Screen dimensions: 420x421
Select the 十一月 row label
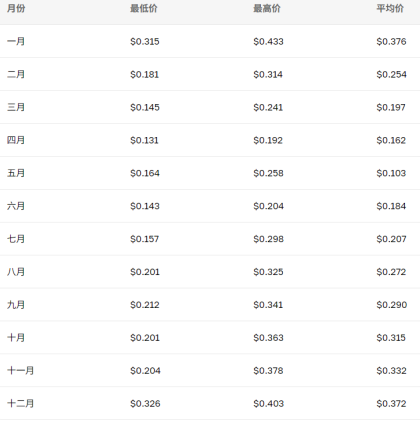click(x=21, y=371)
